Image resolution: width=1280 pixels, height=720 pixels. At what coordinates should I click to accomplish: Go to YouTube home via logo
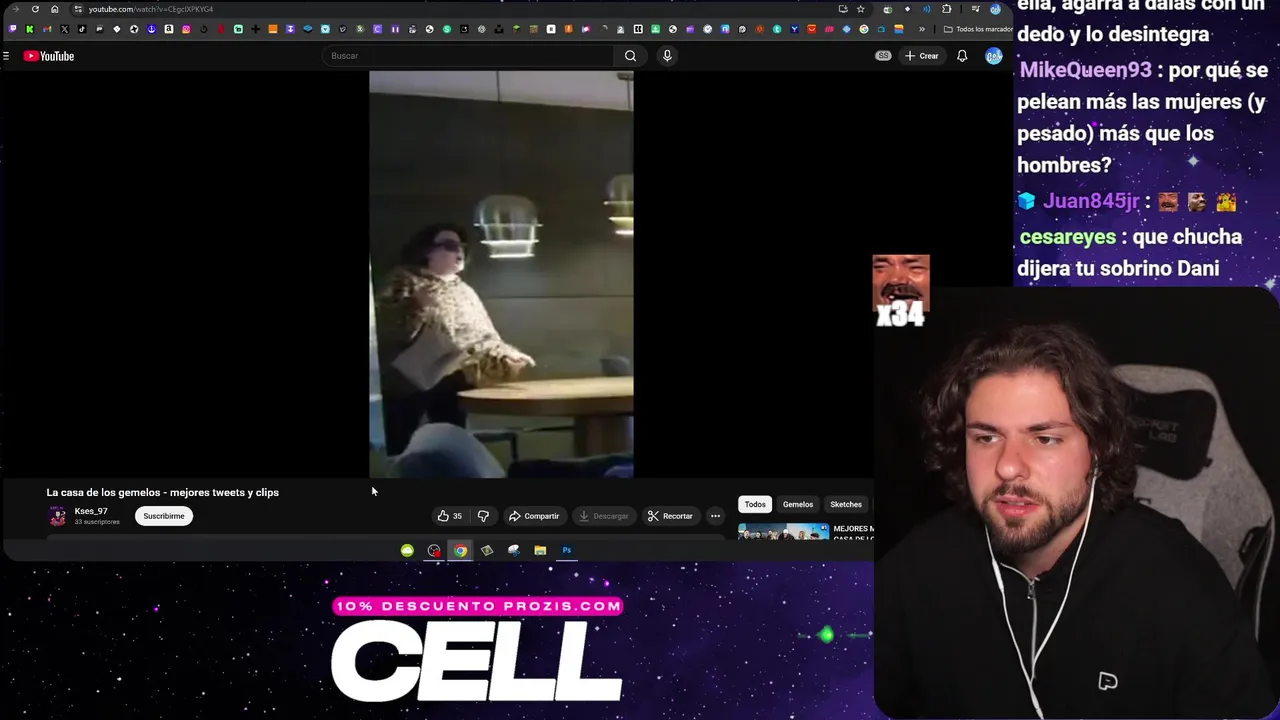(x=49, y=56)
